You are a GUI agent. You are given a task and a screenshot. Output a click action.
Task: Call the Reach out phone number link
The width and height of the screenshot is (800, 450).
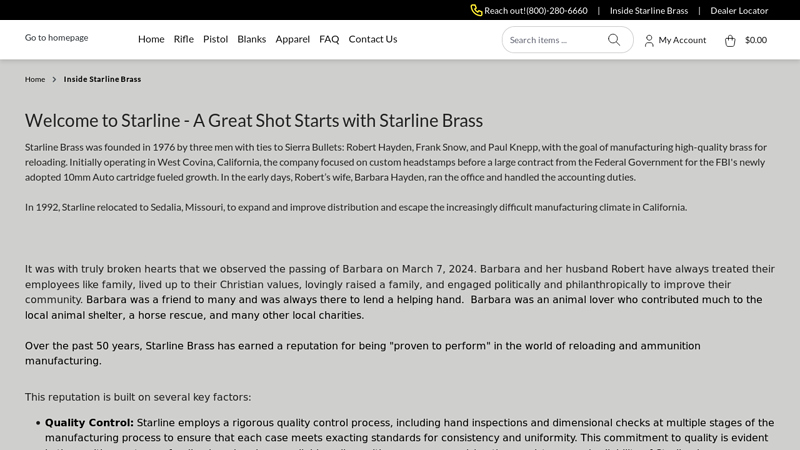[x=536, y=10]
